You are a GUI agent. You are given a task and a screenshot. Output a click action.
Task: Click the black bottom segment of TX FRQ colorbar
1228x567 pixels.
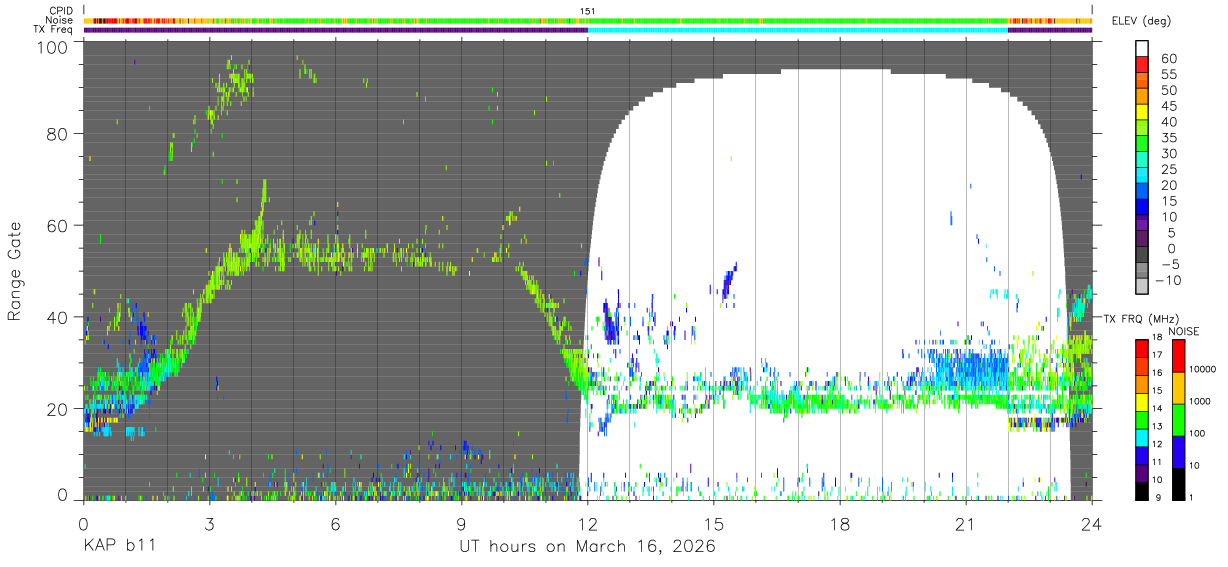pos(1142,490)
